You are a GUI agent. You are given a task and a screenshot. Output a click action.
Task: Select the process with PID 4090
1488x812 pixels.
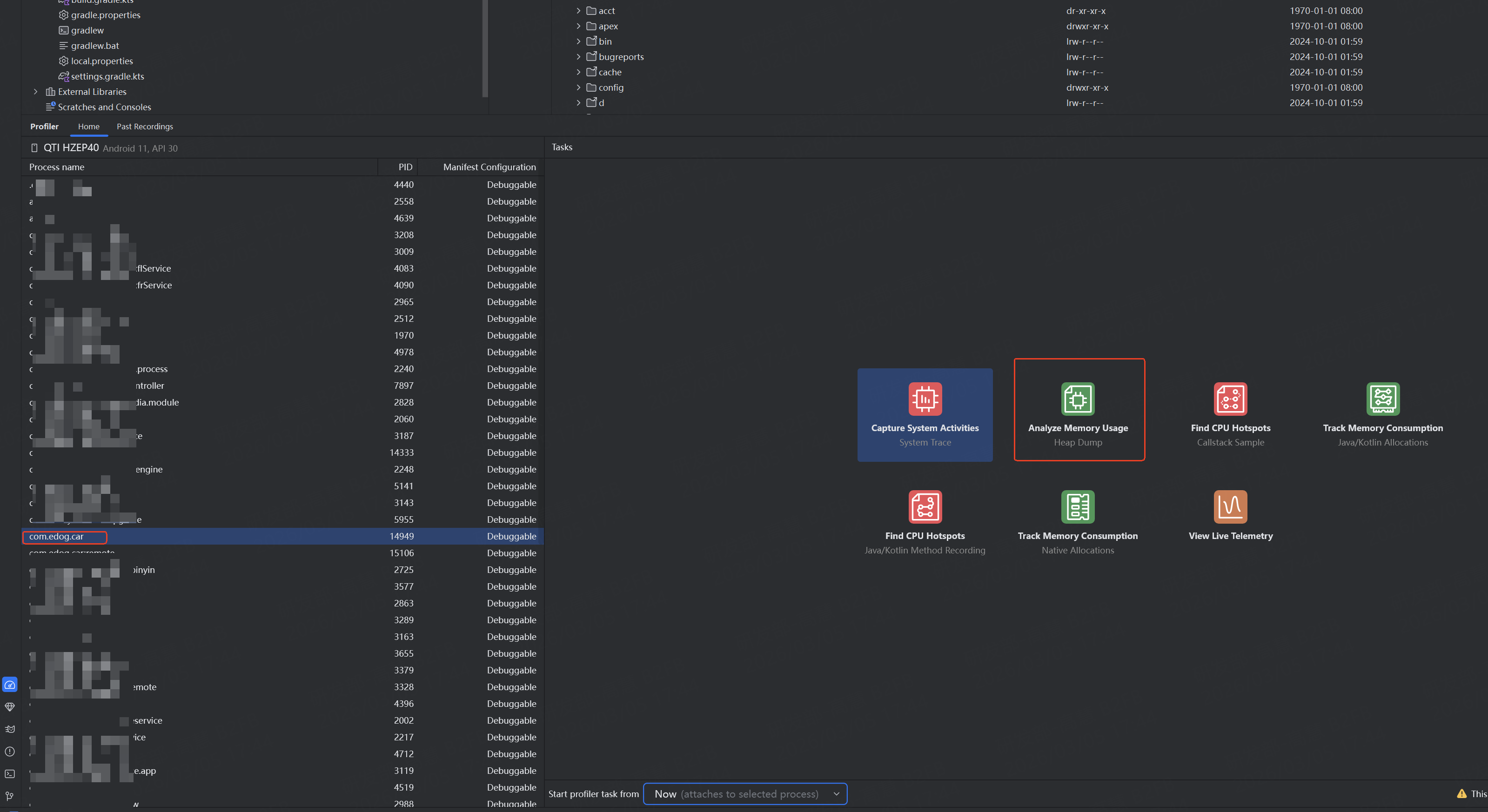[283, 285]
